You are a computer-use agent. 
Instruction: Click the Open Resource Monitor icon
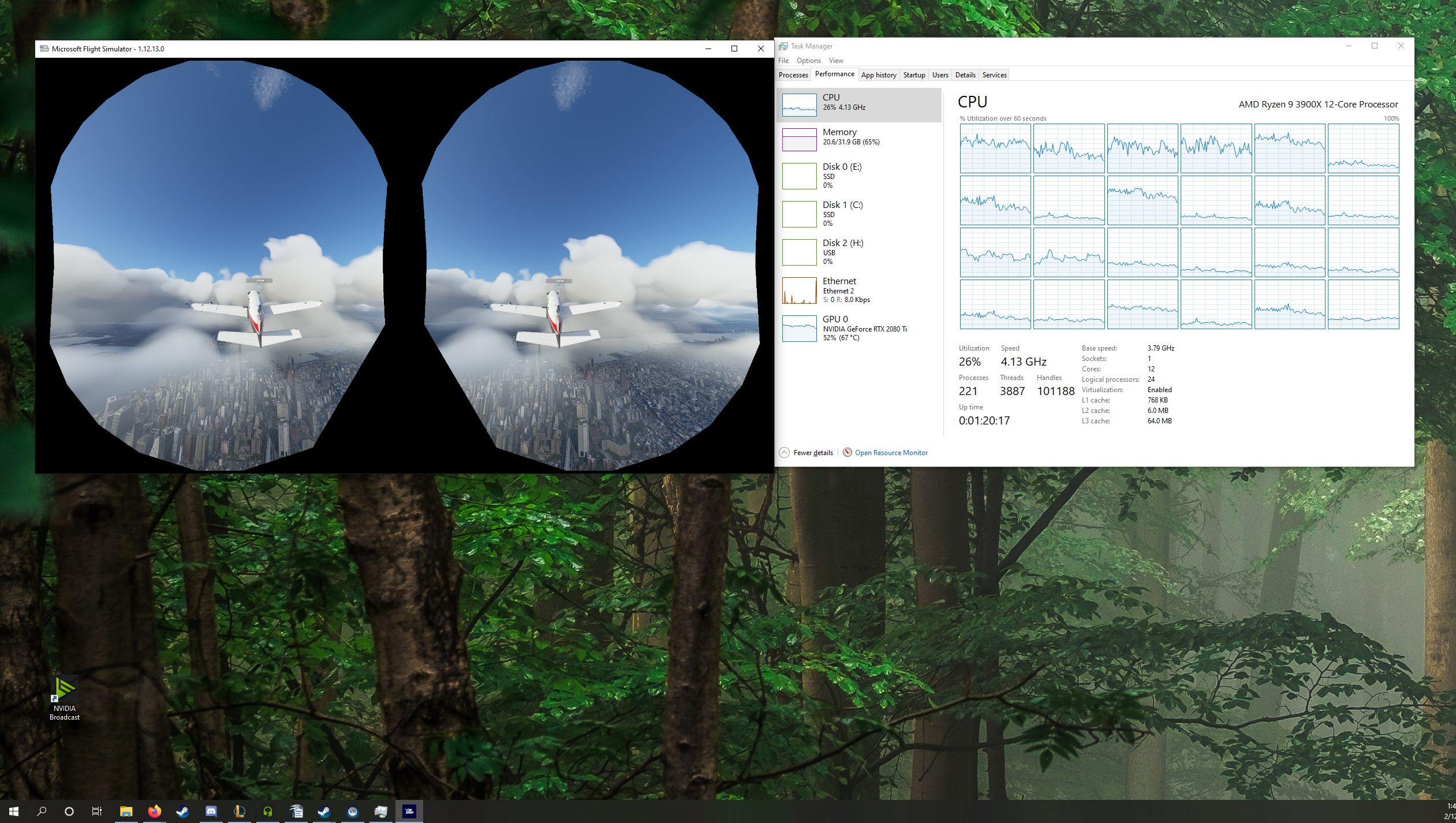(x=848, y=453)
